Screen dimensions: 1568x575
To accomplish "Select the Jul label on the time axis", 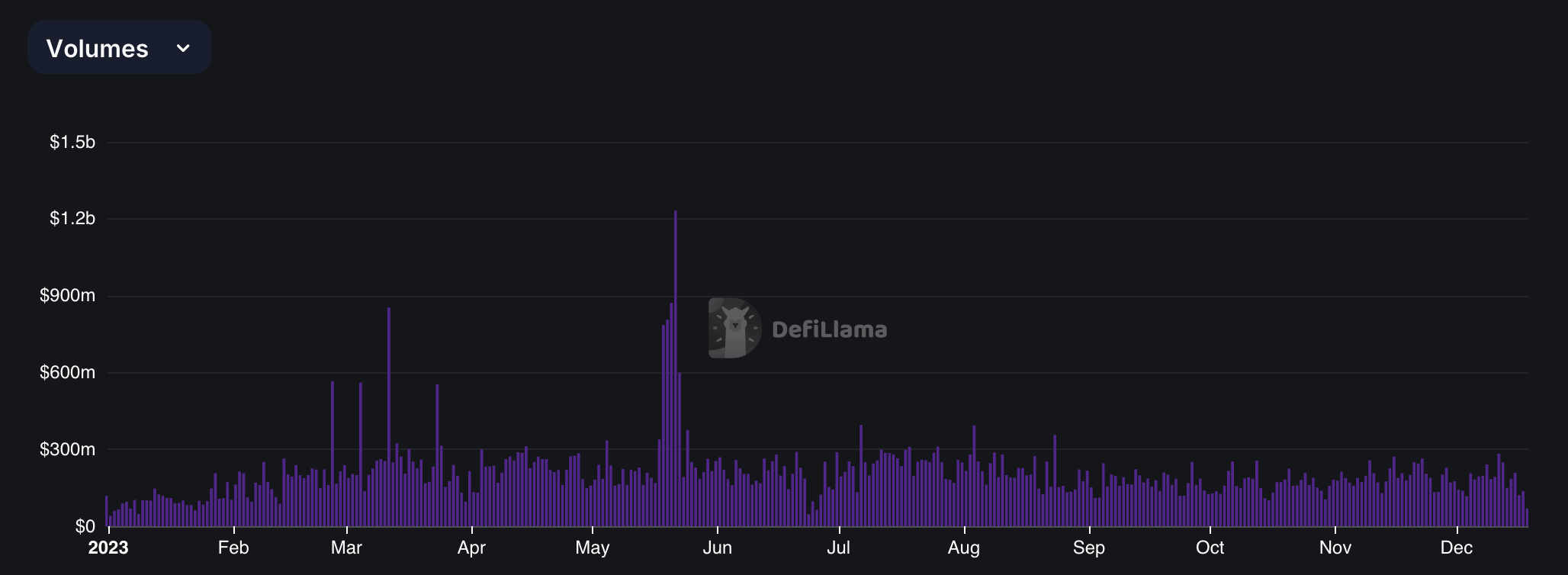I will 838,548.
